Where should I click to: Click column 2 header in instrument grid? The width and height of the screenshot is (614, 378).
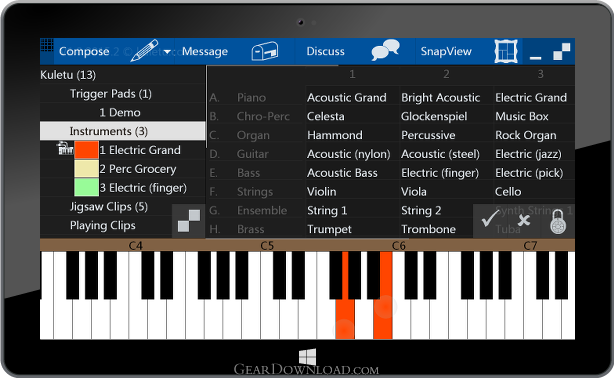446,74
